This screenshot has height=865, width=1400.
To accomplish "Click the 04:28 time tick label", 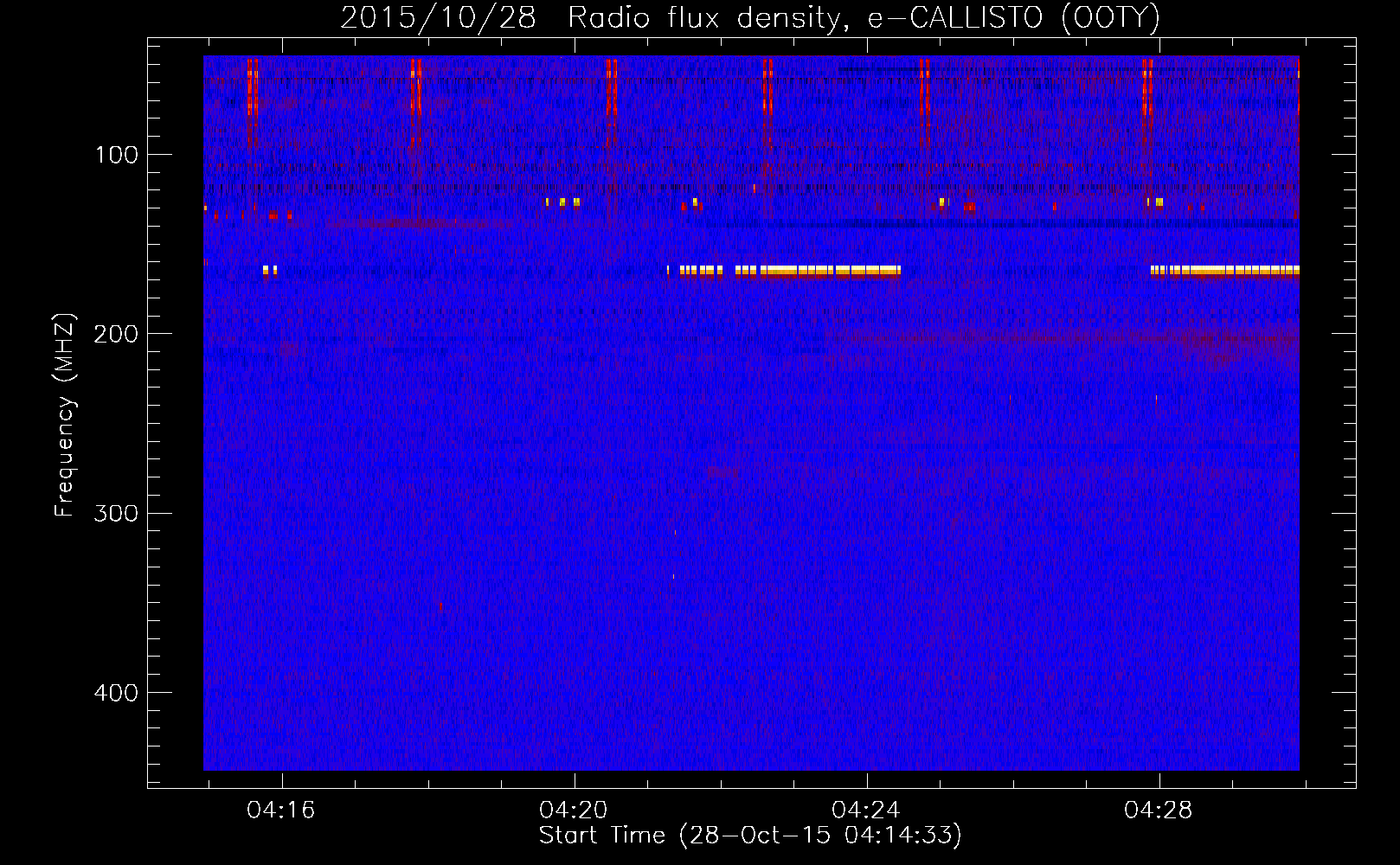I will (1158, 811).
